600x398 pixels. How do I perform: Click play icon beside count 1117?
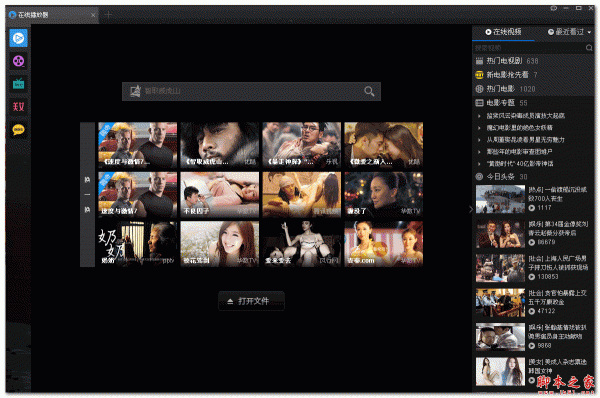(x=532, y=208)
